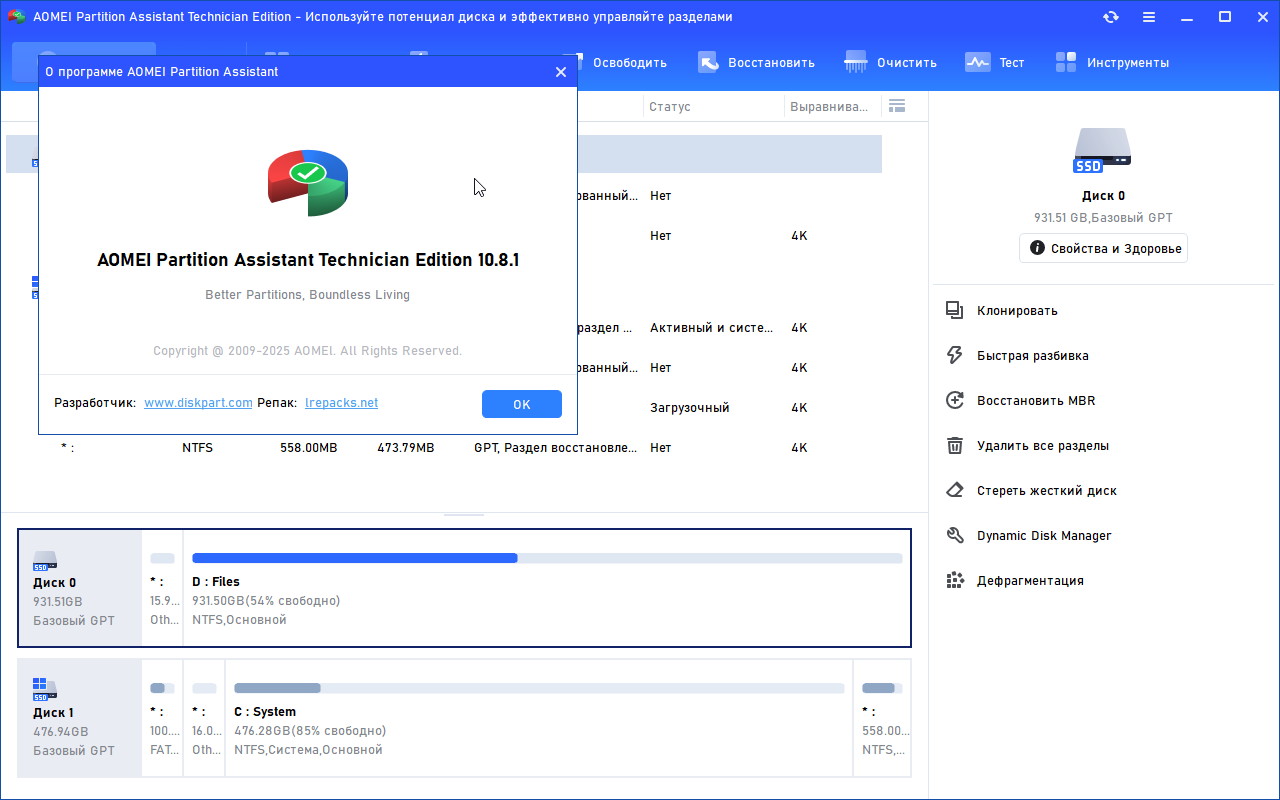Launch Дефрагментация

click(1030, 580)
